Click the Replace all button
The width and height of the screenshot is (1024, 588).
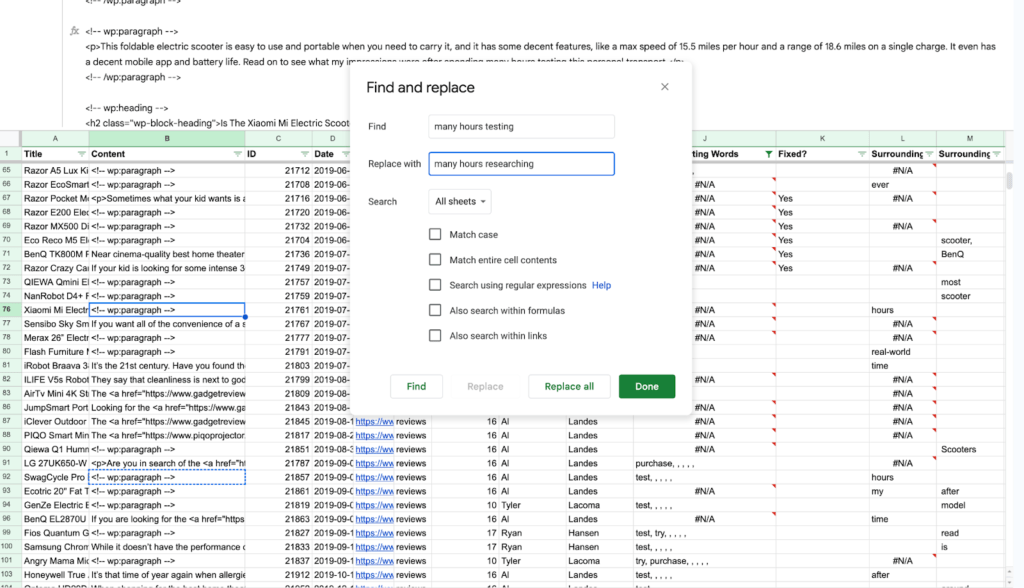click(569, 386)
